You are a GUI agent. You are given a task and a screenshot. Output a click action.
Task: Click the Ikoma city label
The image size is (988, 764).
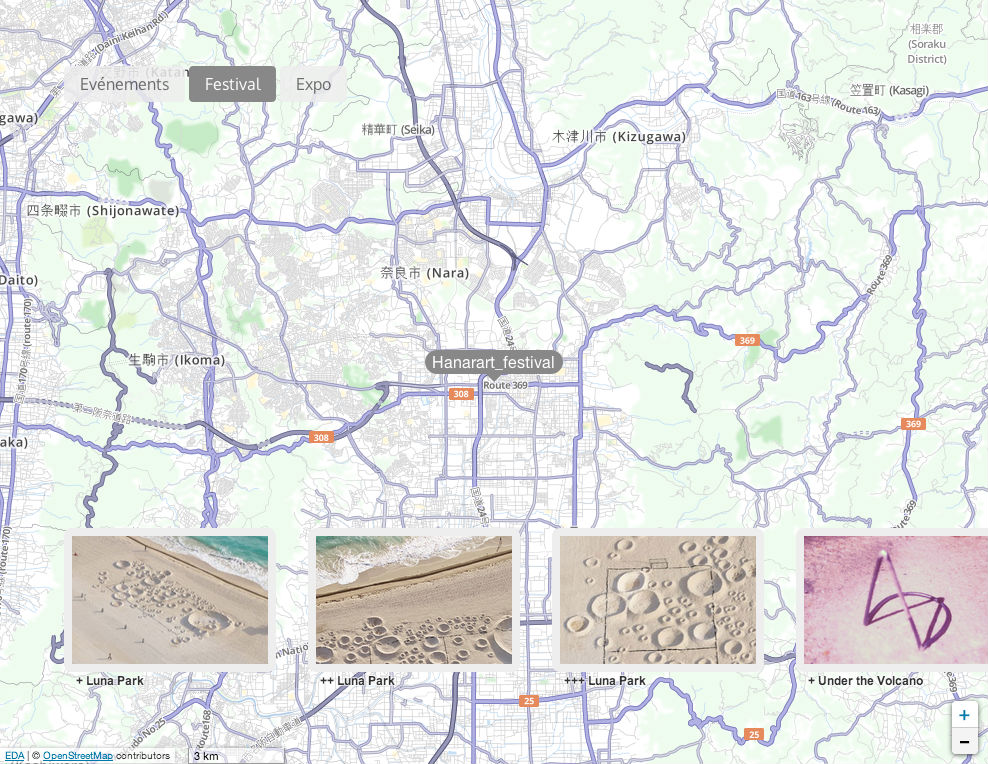pyautogui.click(x=176, y=360)
